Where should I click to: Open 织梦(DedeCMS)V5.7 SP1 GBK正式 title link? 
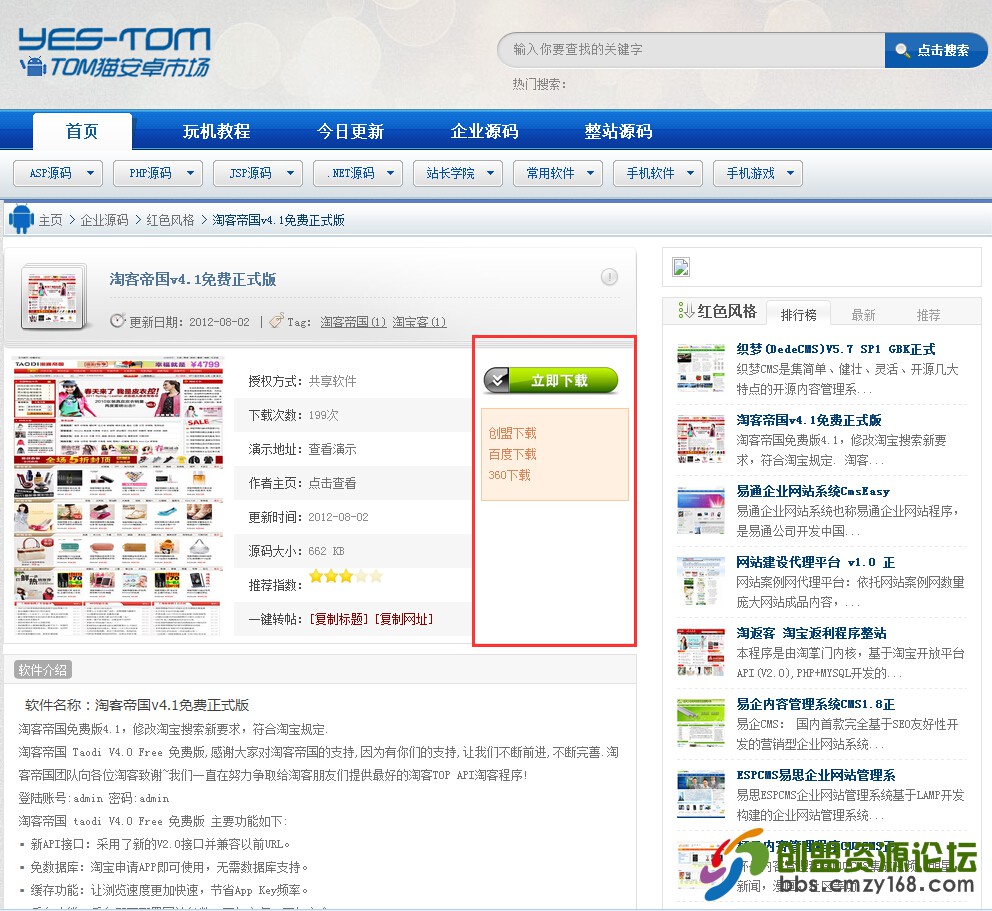coord(835,349)
